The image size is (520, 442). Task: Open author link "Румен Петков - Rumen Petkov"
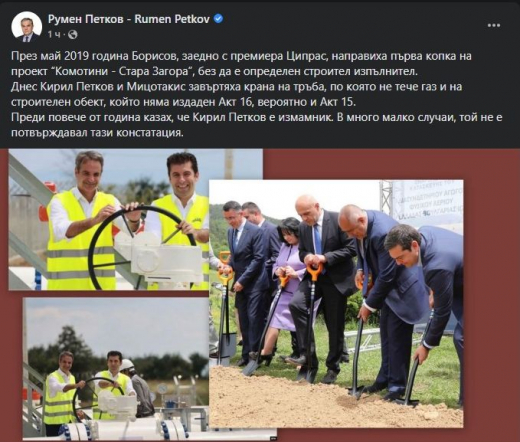click(x=129, y=19)
